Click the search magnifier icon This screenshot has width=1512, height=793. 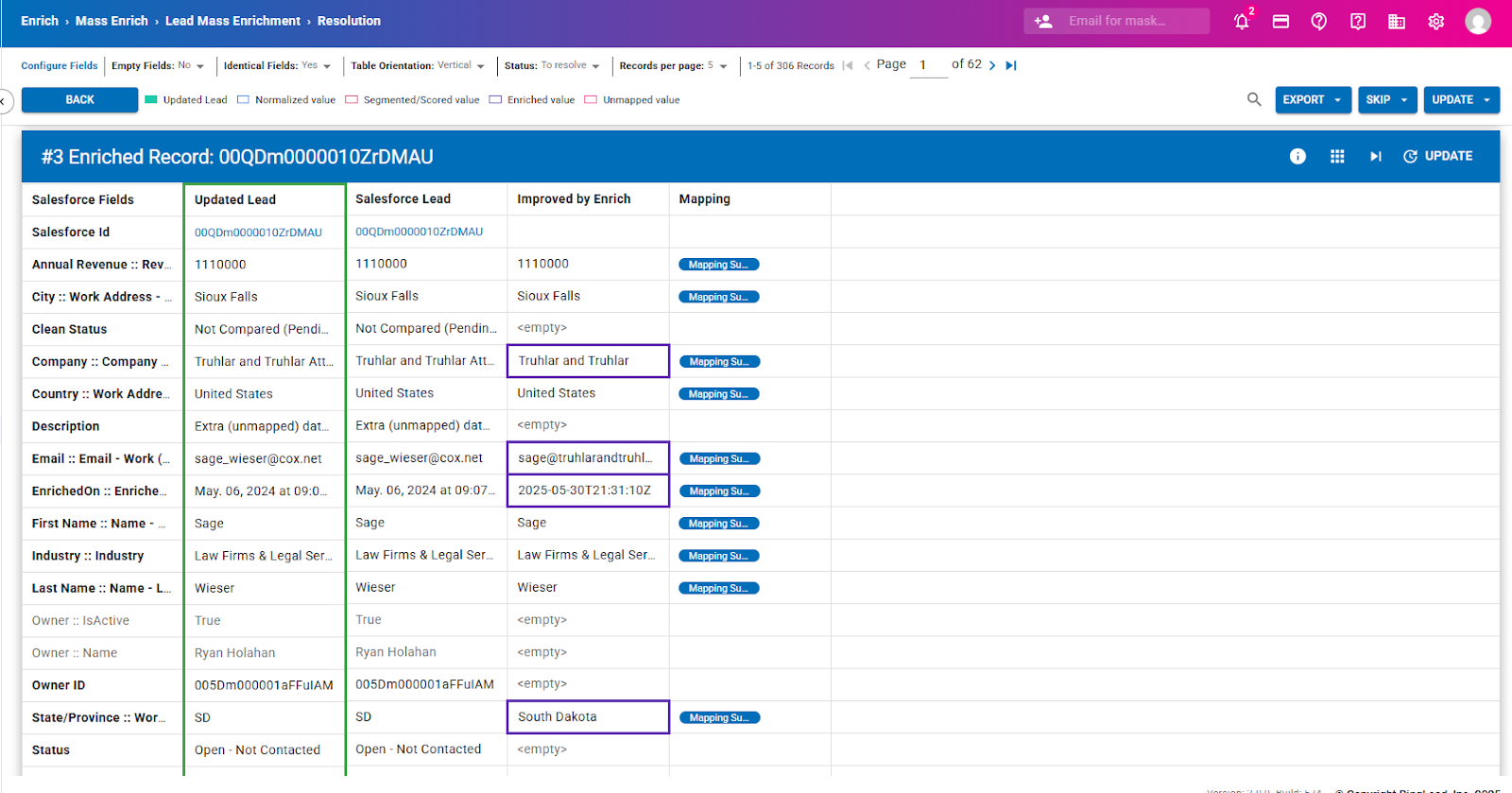[1254, 99]
